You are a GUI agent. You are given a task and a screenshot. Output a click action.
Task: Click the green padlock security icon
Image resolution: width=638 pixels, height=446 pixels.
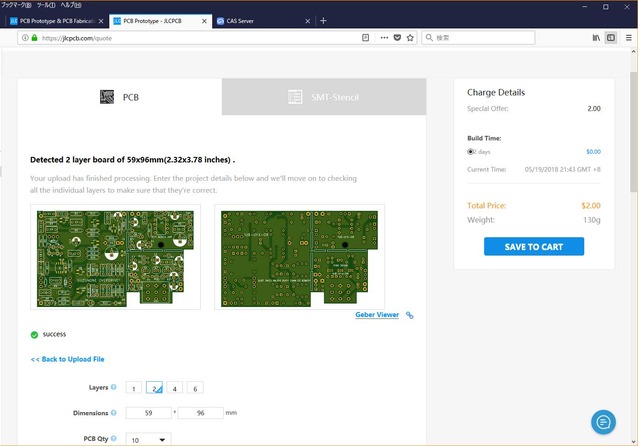[34, 38]
